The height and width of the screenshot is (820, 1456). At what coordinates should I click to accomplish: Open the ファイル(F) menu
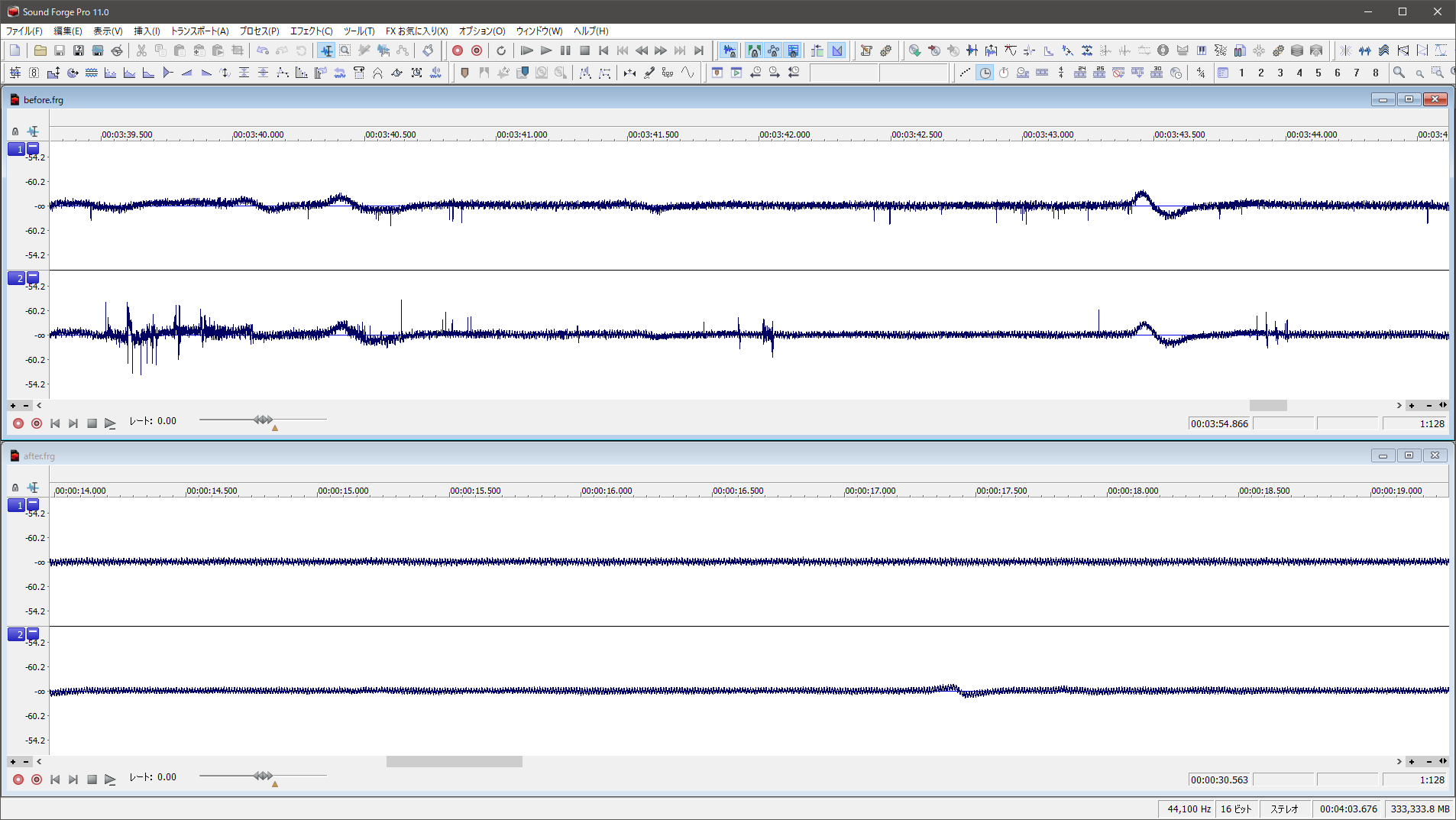[24, 31]
